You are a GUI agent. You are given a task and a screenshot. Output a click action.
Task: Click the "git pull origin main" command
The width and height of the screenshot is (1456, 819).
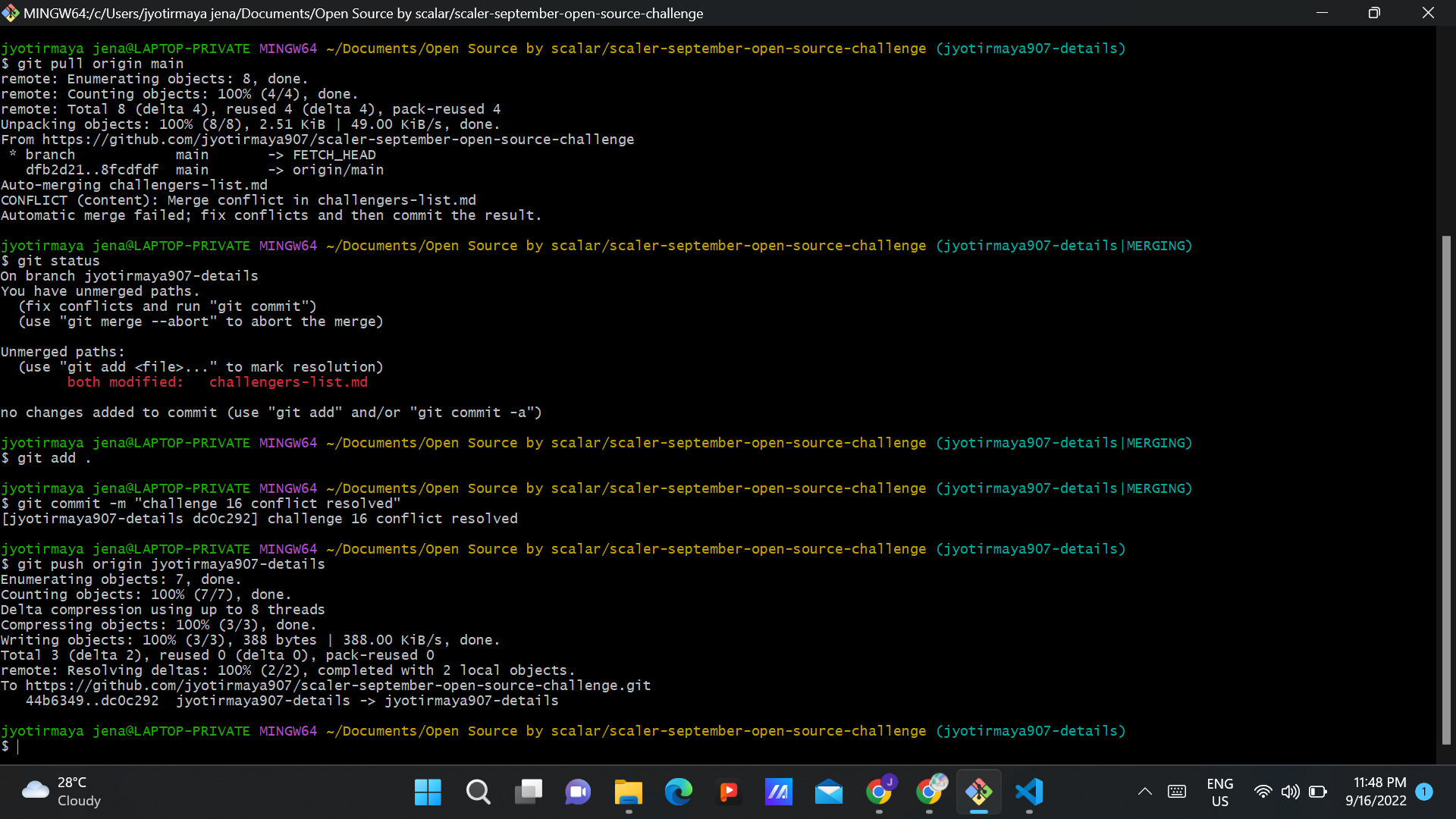click(x=101, y=64)
